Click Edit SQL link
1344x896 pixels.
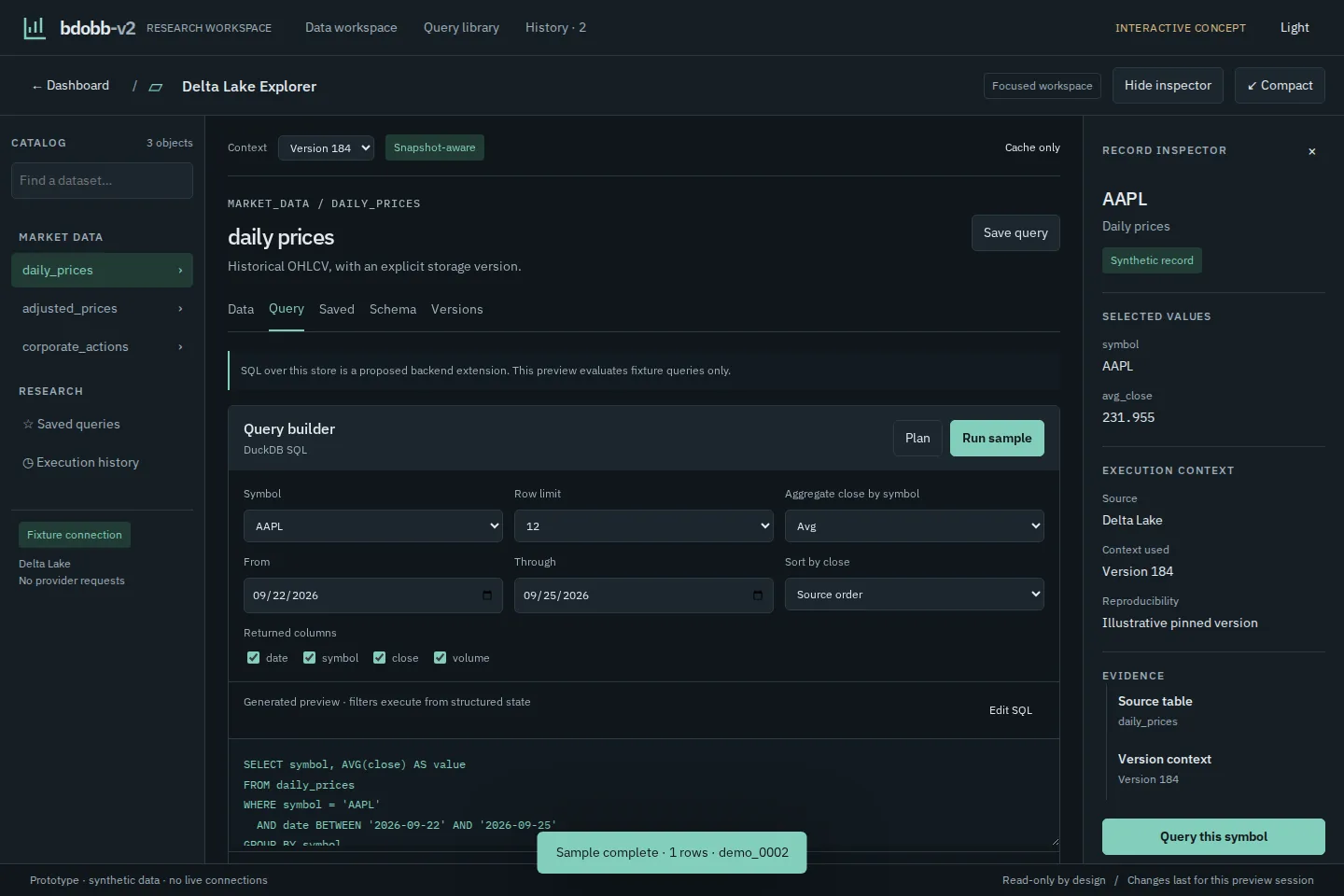pyautogui.click(x=1011, y=710)
